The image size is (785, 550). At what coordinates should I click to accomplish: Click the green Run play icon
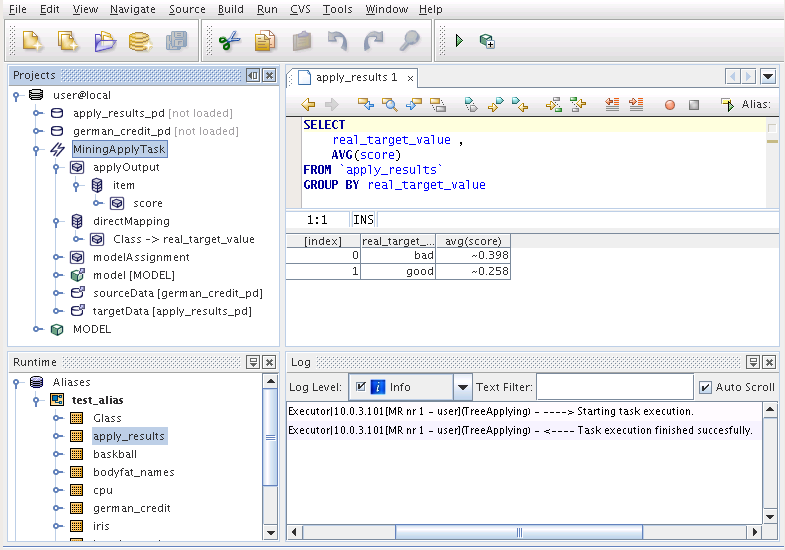(x=459, y=41)
